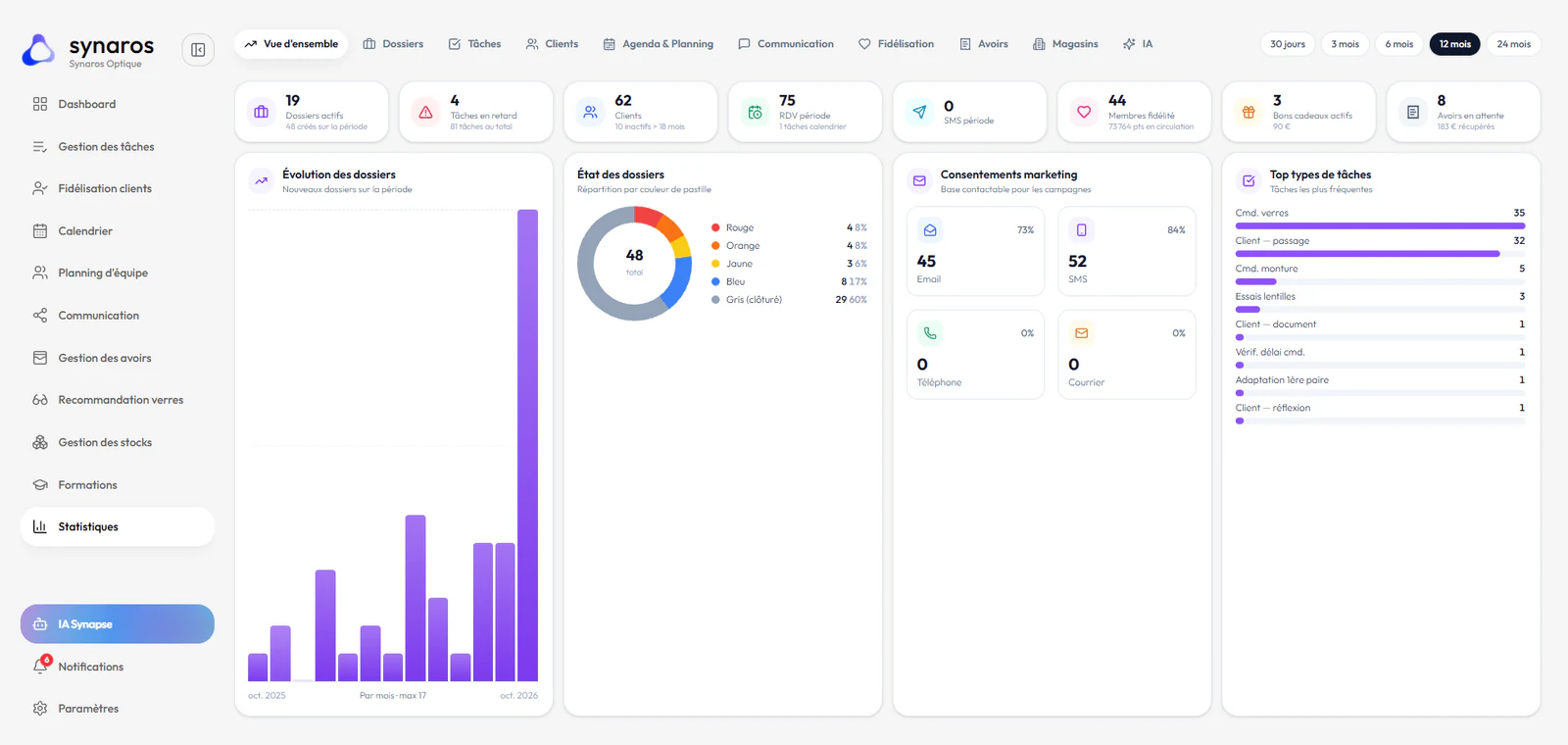The image size is (1568, 745).
Task: Click the SMS période paper plane icon
Action: [920, 112]
